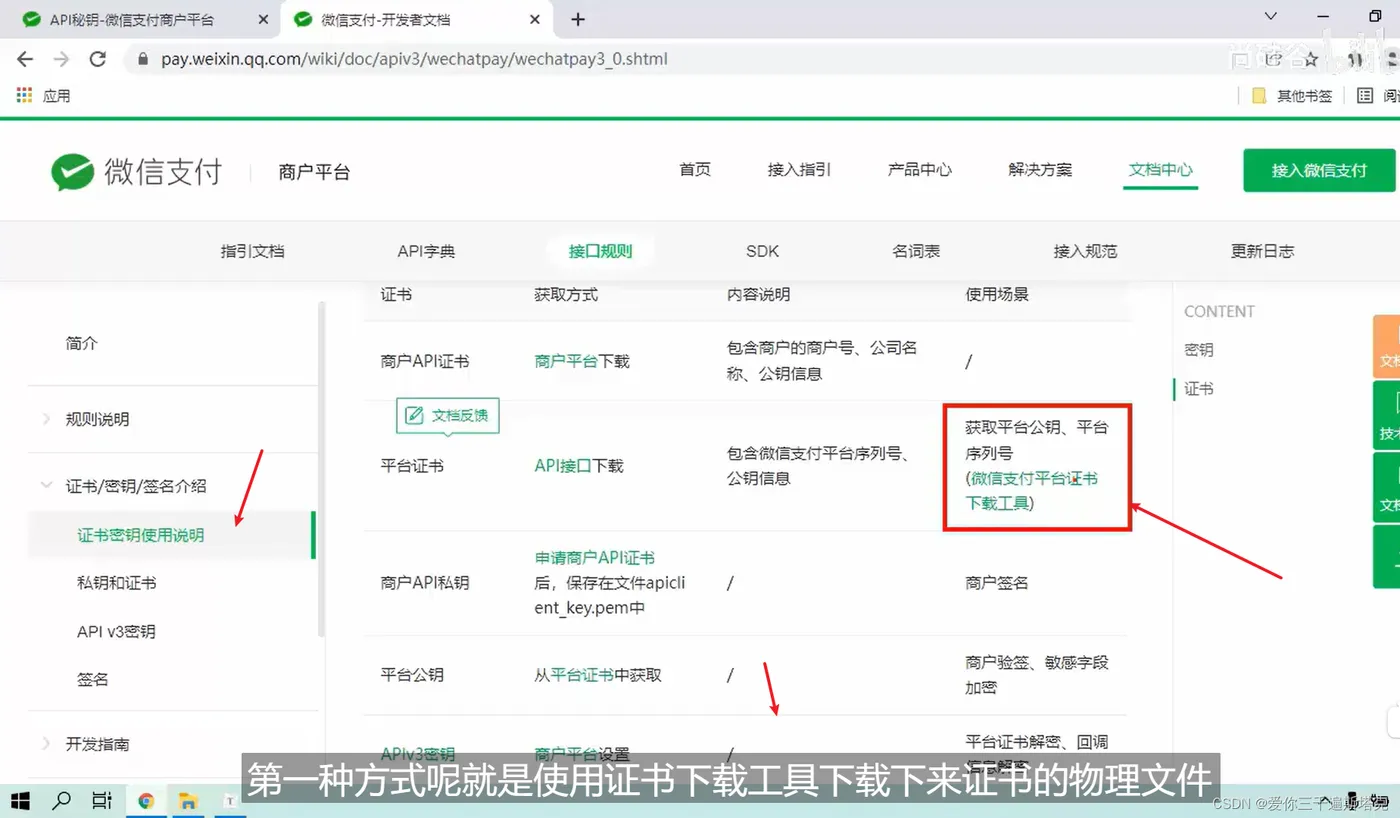Open Task View on the taskbar

click(102, 801)
